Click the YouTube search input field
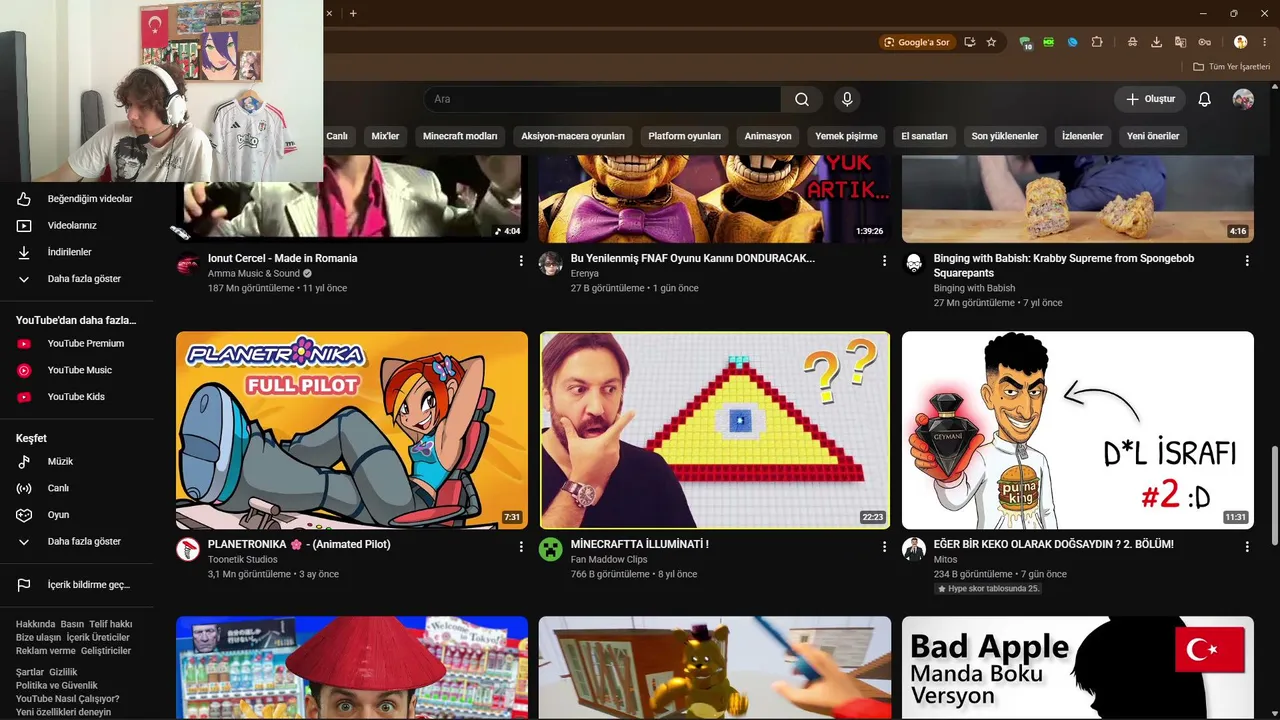Image resolution: width=1280 pixels, height=720 pixels. tap(603, 99)
